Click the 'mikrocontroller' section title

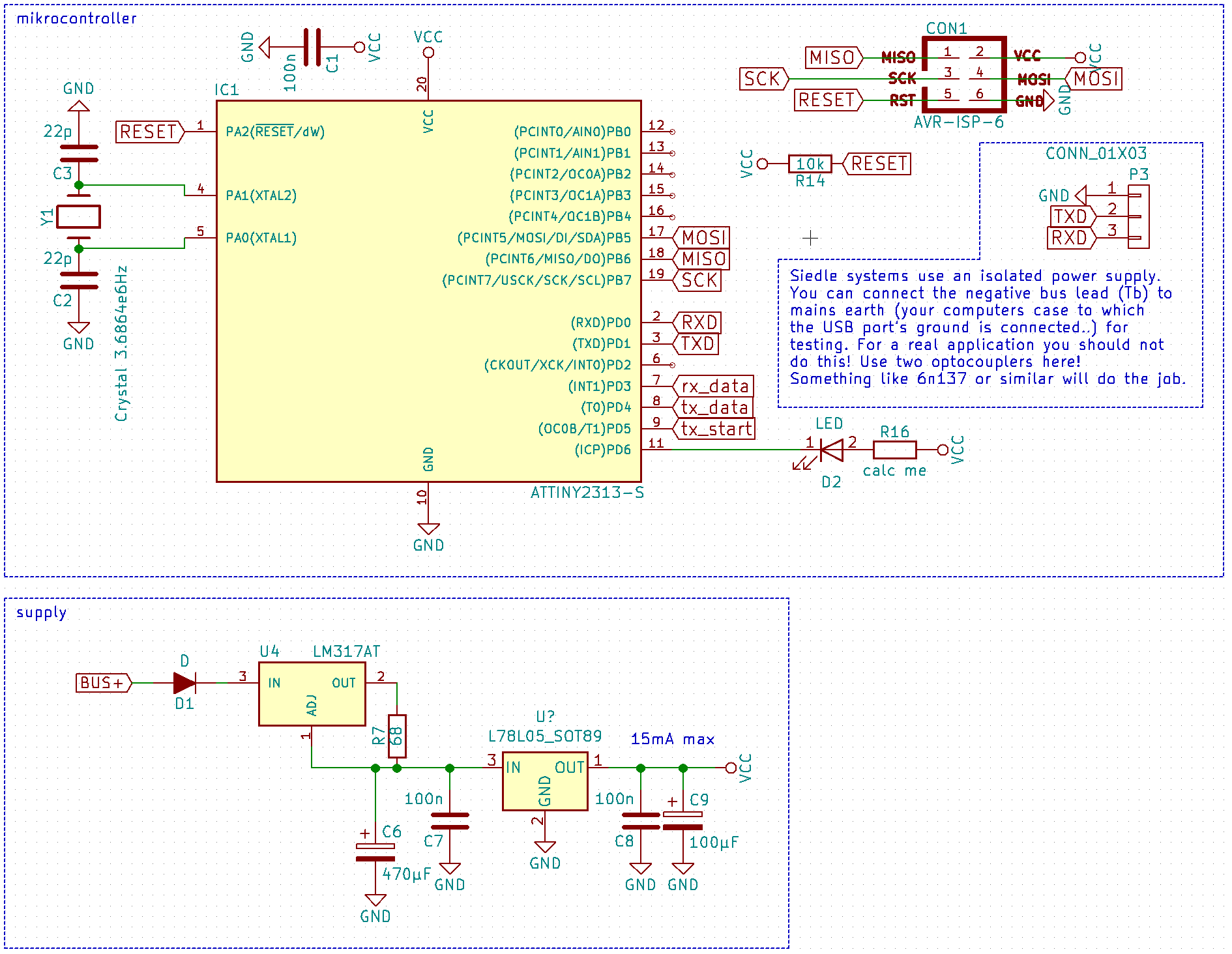pos(76,18)
